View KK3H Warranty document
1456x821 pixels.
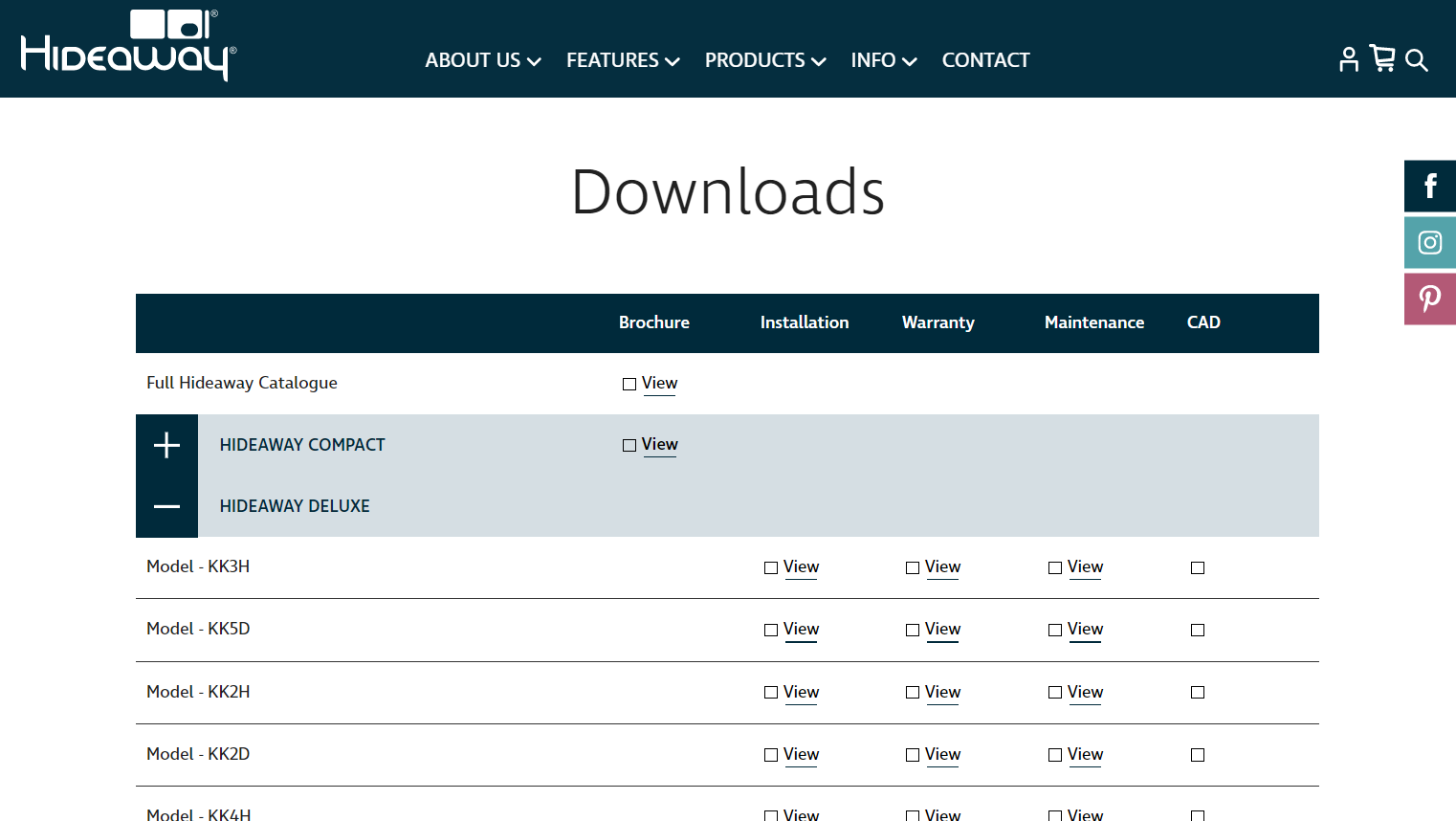934,567
